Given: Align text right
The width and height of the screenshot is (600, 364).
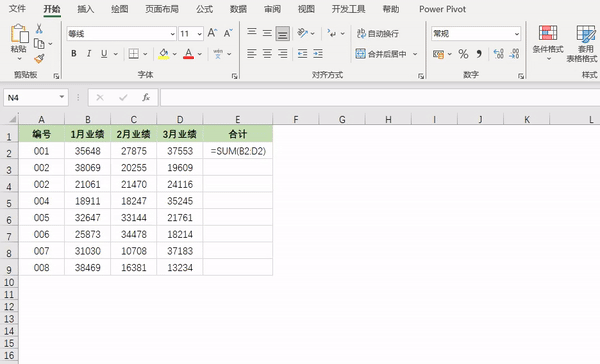Looking at the screenshot, I should click(283, 54).
